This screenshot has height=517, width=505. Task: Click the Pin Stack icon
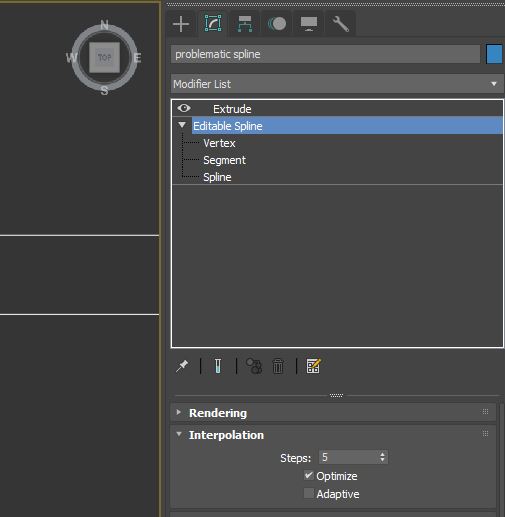pos(182,366)
